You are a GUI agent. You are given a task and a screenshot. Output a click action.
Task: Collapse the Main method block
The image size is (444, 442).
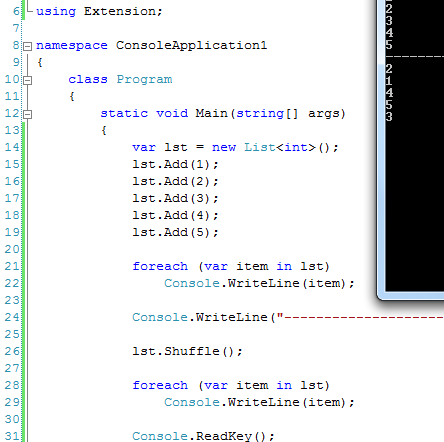pos(28,114)
